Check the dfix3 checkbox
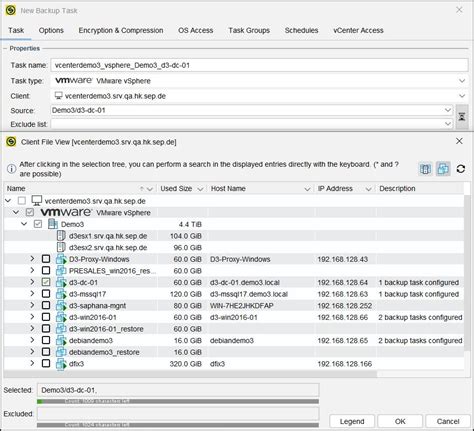The width and height of the screenshot is (474, 431). [x=46, y=364]
